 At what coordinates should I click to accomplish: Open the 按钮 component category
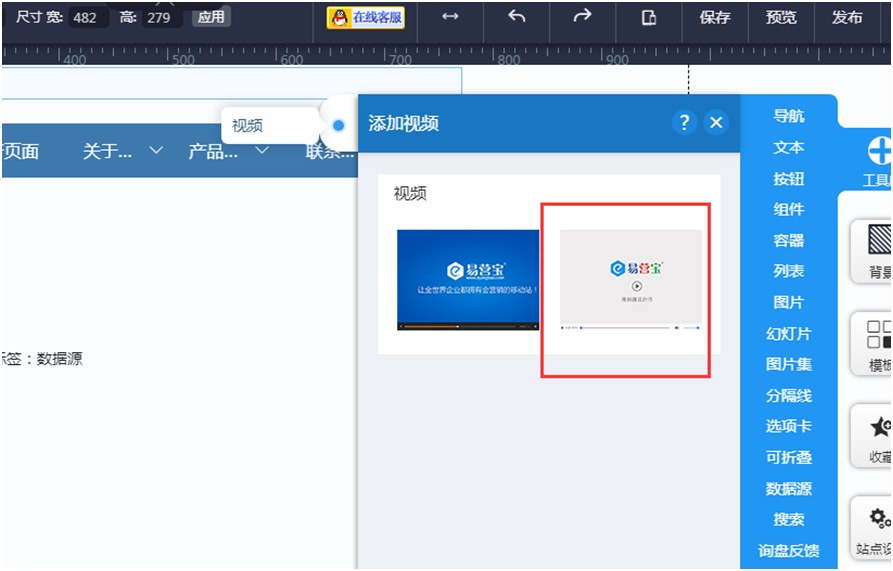(789, 179)
